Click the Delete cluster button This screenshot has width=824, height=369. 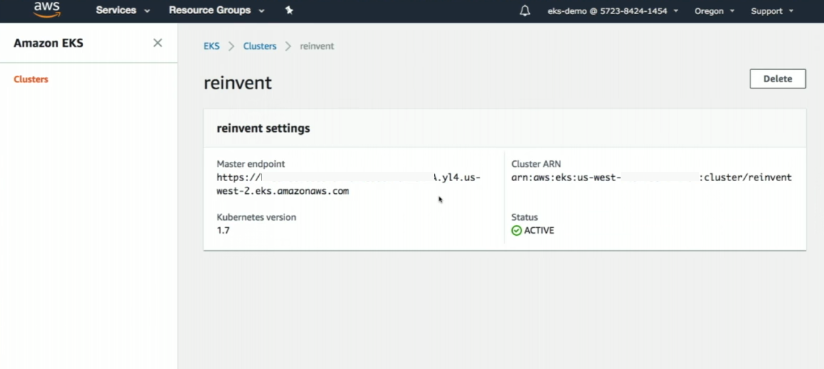pos(778,79)
